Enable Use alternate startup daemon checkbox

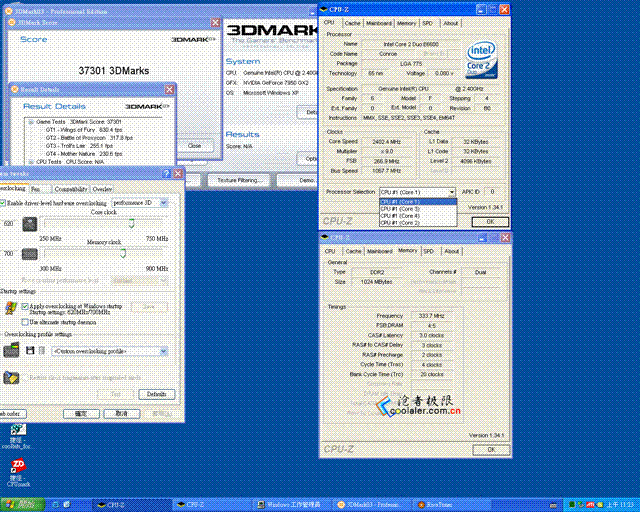[25, 322]
